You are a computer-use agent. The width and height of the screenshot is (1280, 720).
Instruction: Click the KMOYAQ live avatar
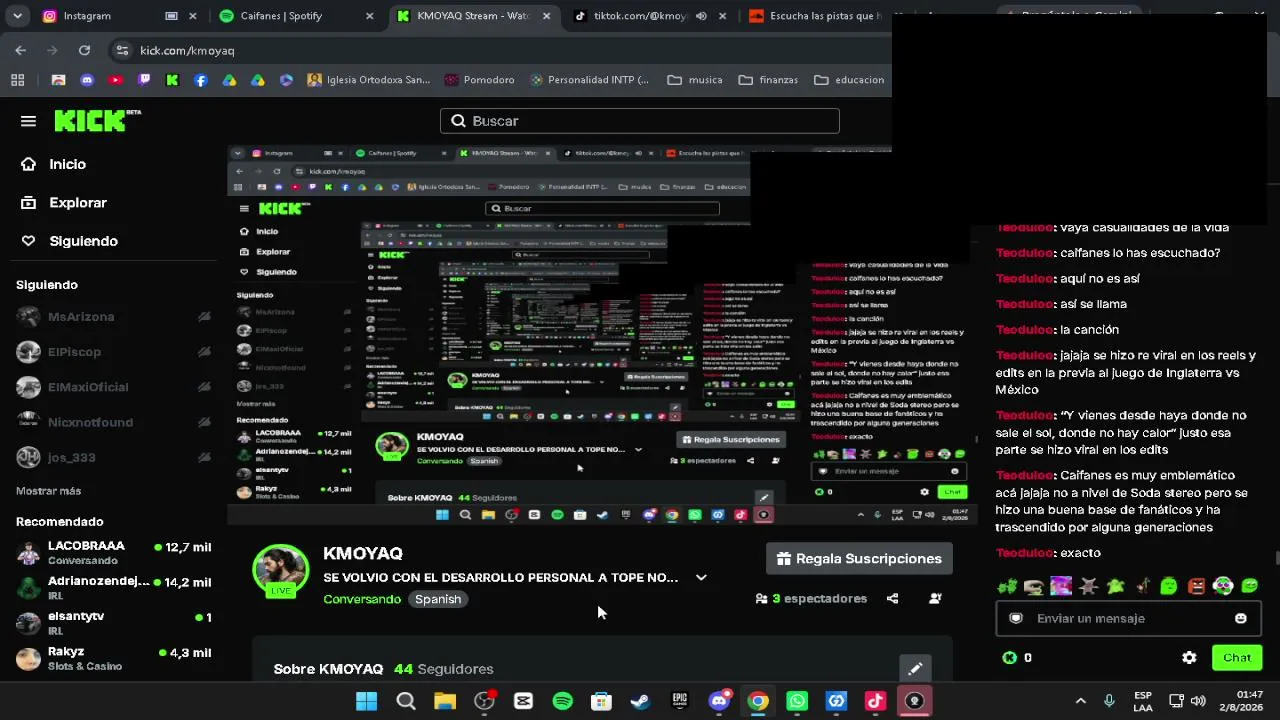(x=280, y=571)
